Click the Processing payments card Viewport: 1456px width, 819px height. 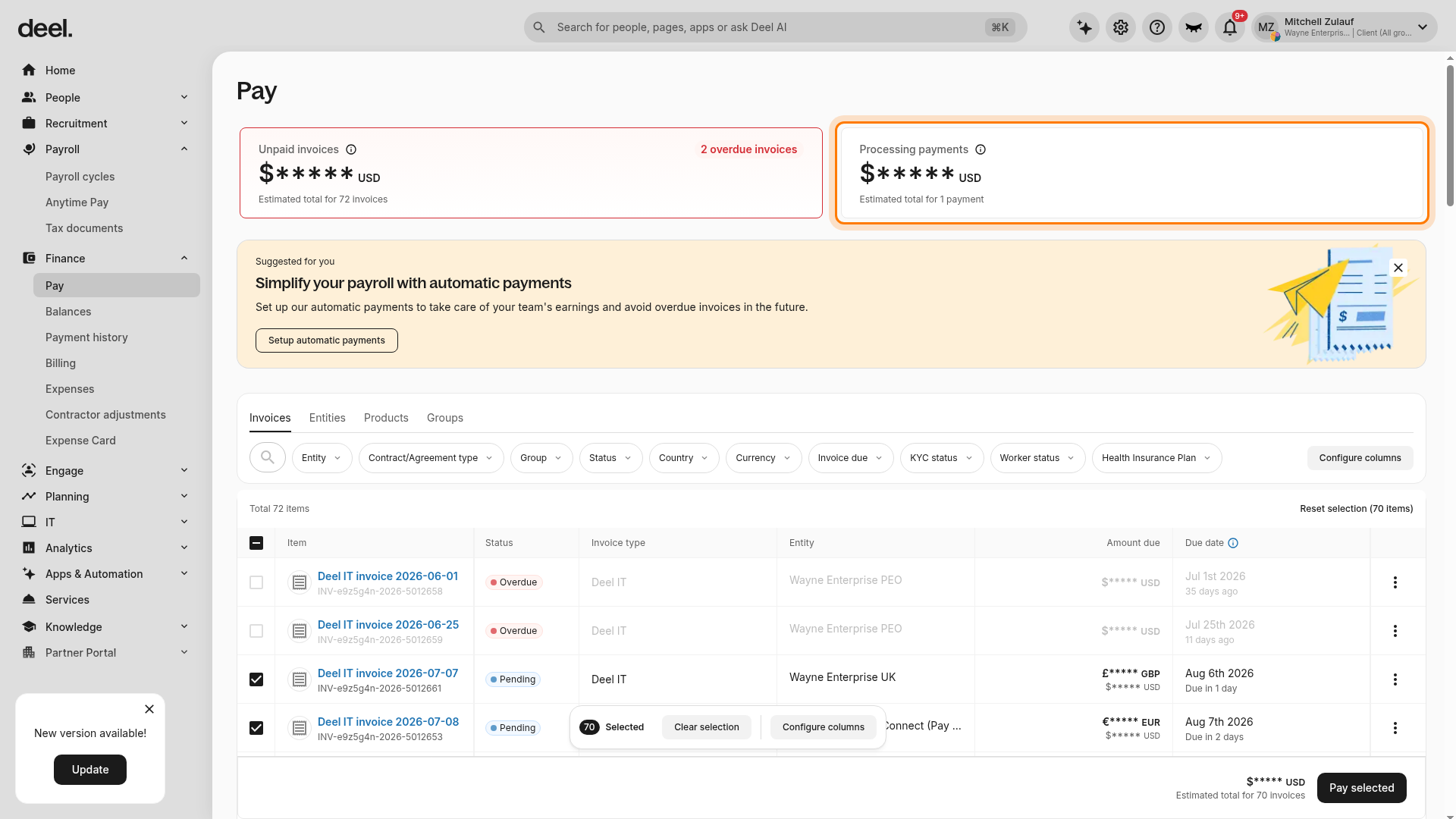pyautogui.click(x=1132, y=173)
